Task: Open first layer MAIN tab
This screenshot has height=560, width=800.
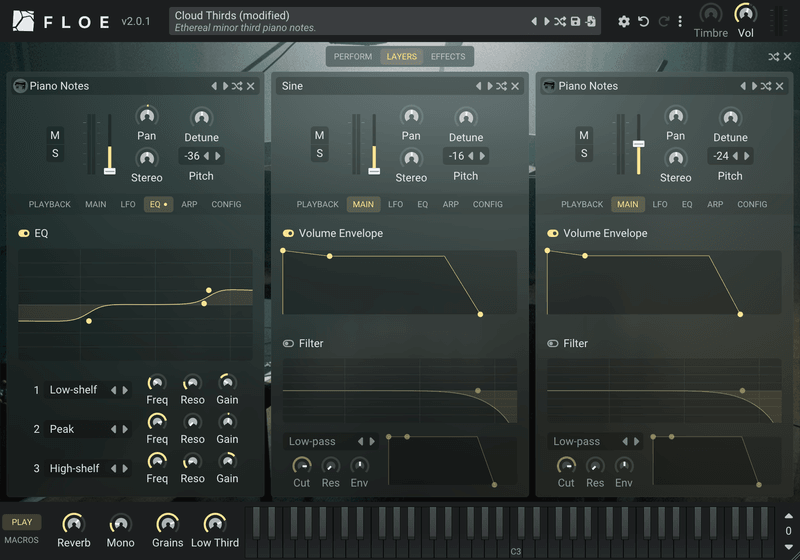Action: click(x=95, y=205)
